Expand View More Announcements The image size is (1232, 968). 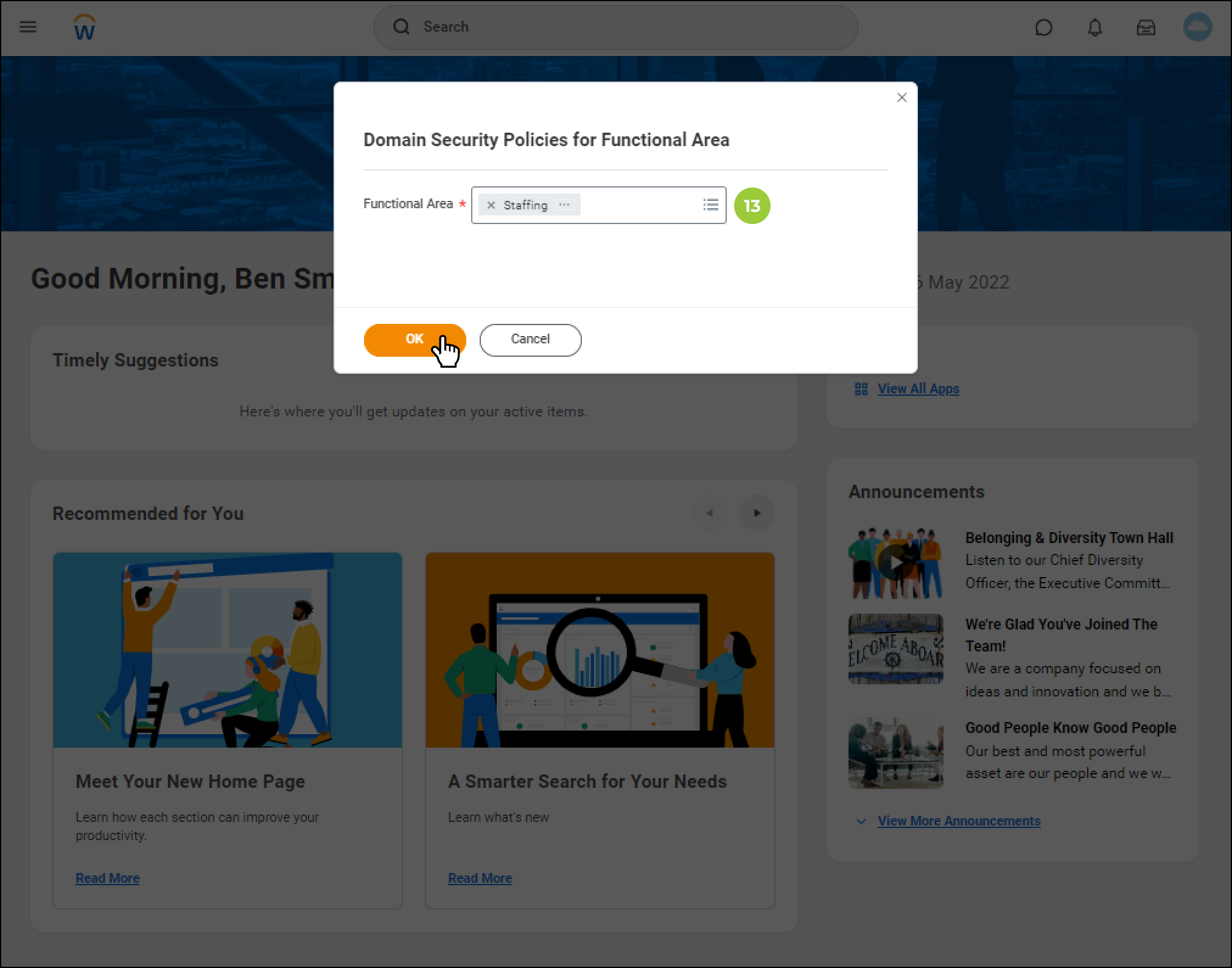959,821
